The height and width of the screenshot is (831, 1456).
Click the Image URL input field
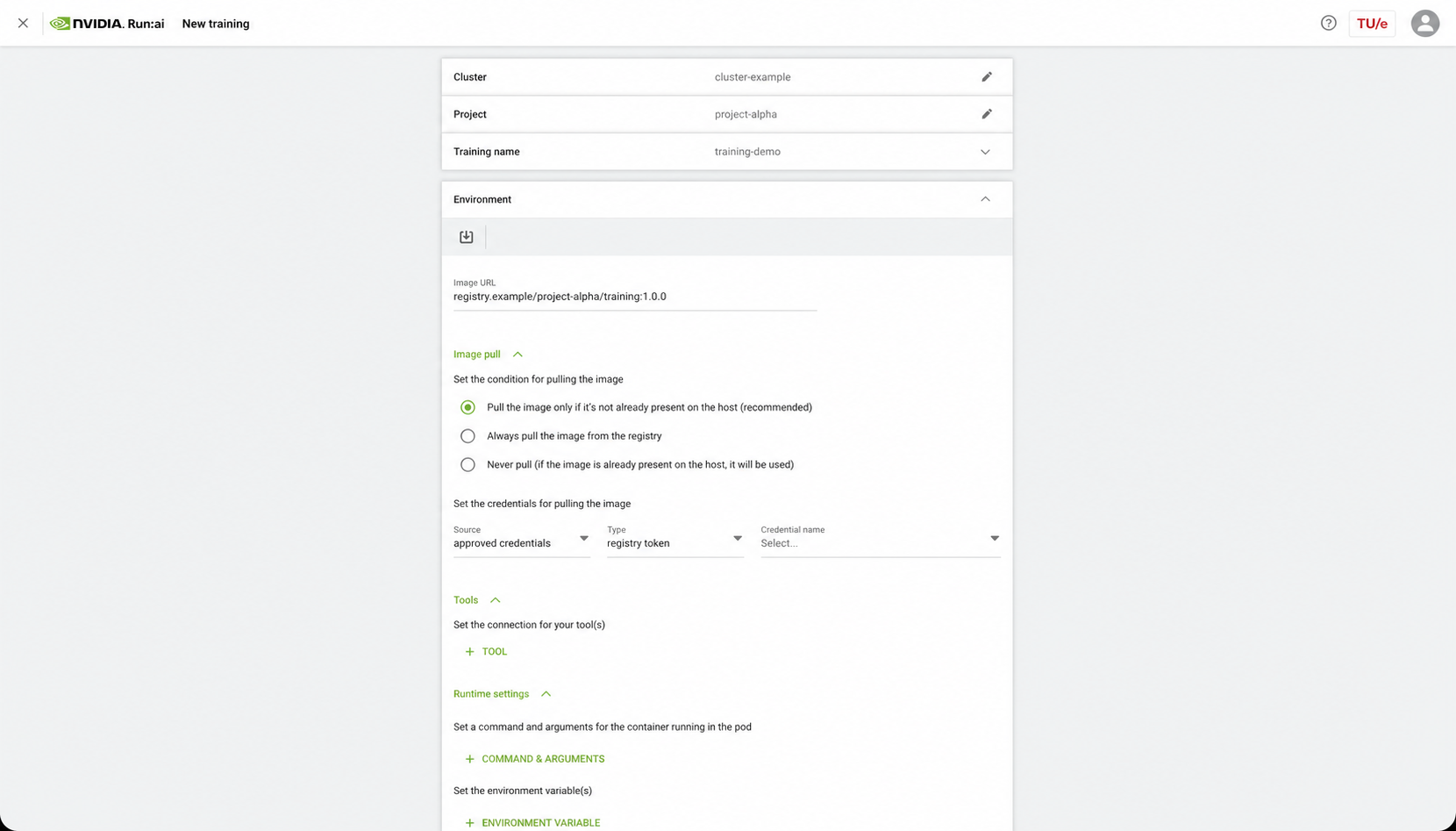(635, 297)
